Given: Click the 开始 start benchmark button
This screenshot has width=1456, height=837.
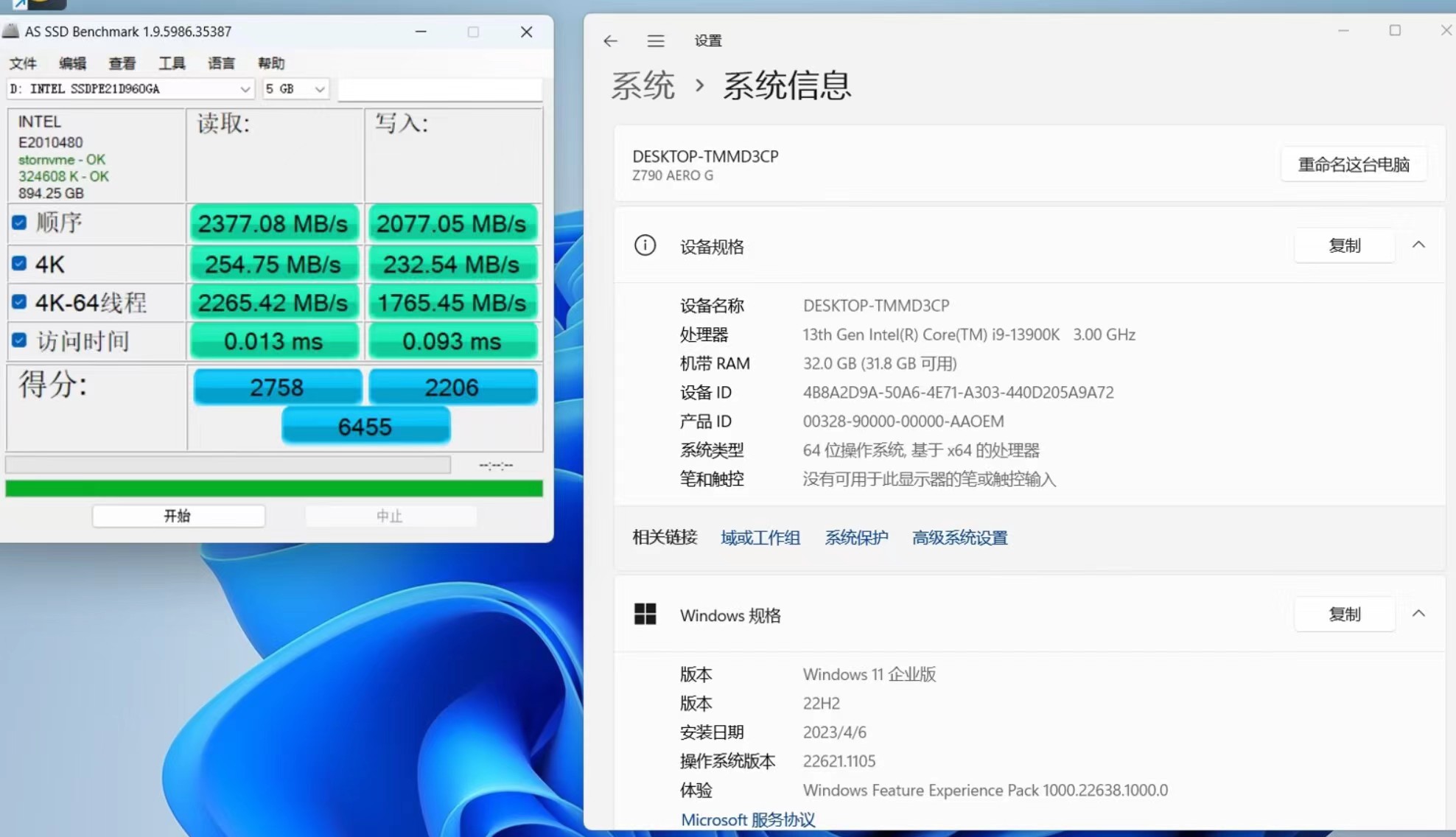Looking at the screenshot, I should (178, 516).
